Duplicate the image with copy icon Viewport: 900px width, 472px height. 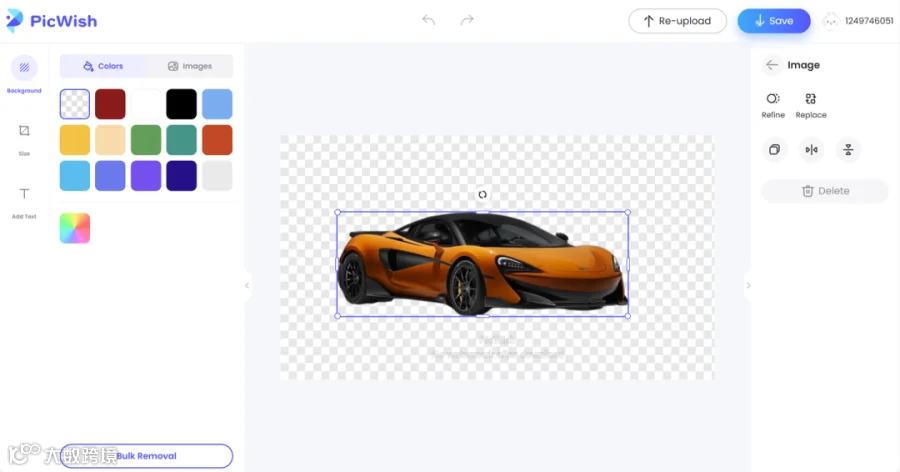click(774, 150)
